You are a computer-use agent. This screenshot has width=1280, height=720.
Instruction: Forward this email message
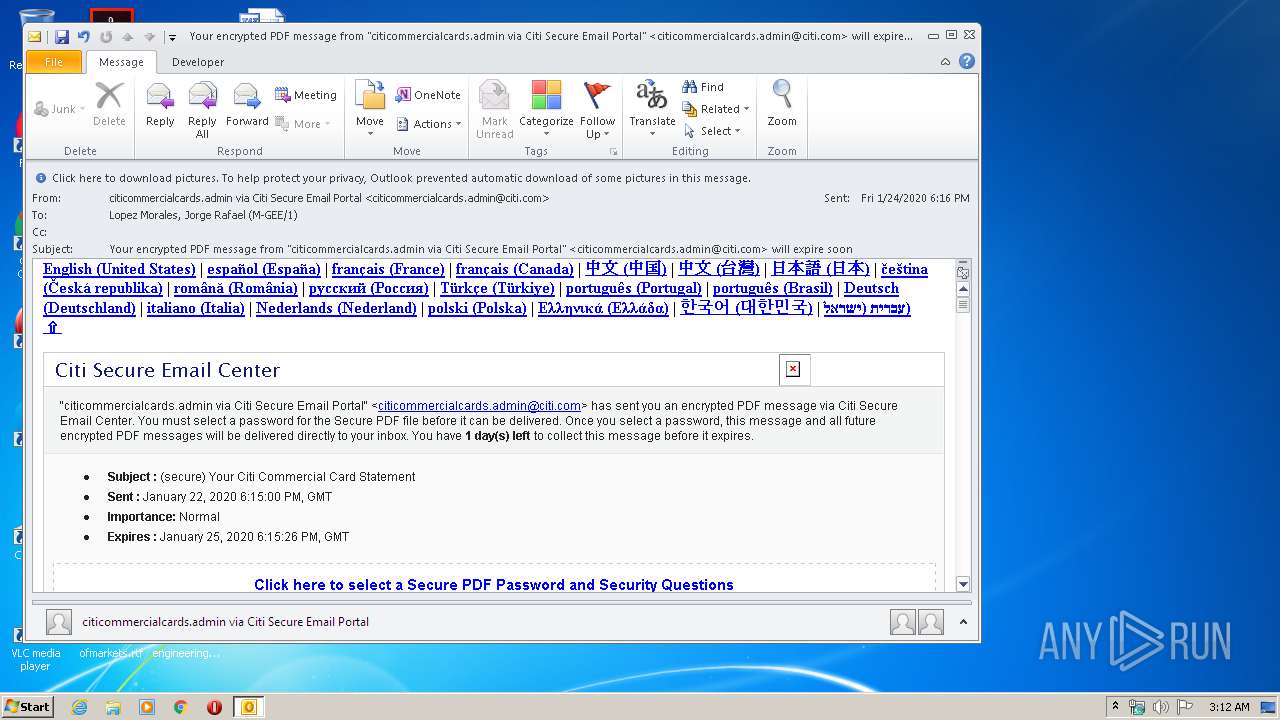tap(247, 107)
